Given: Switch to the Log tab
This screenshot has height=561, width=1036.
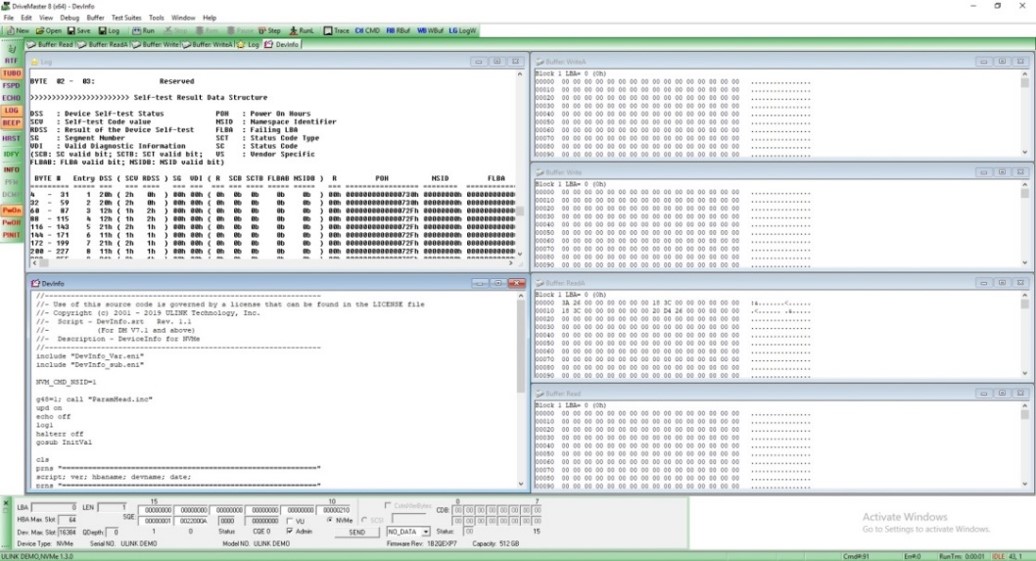Looking at the screenshot, I should point(248,44).
